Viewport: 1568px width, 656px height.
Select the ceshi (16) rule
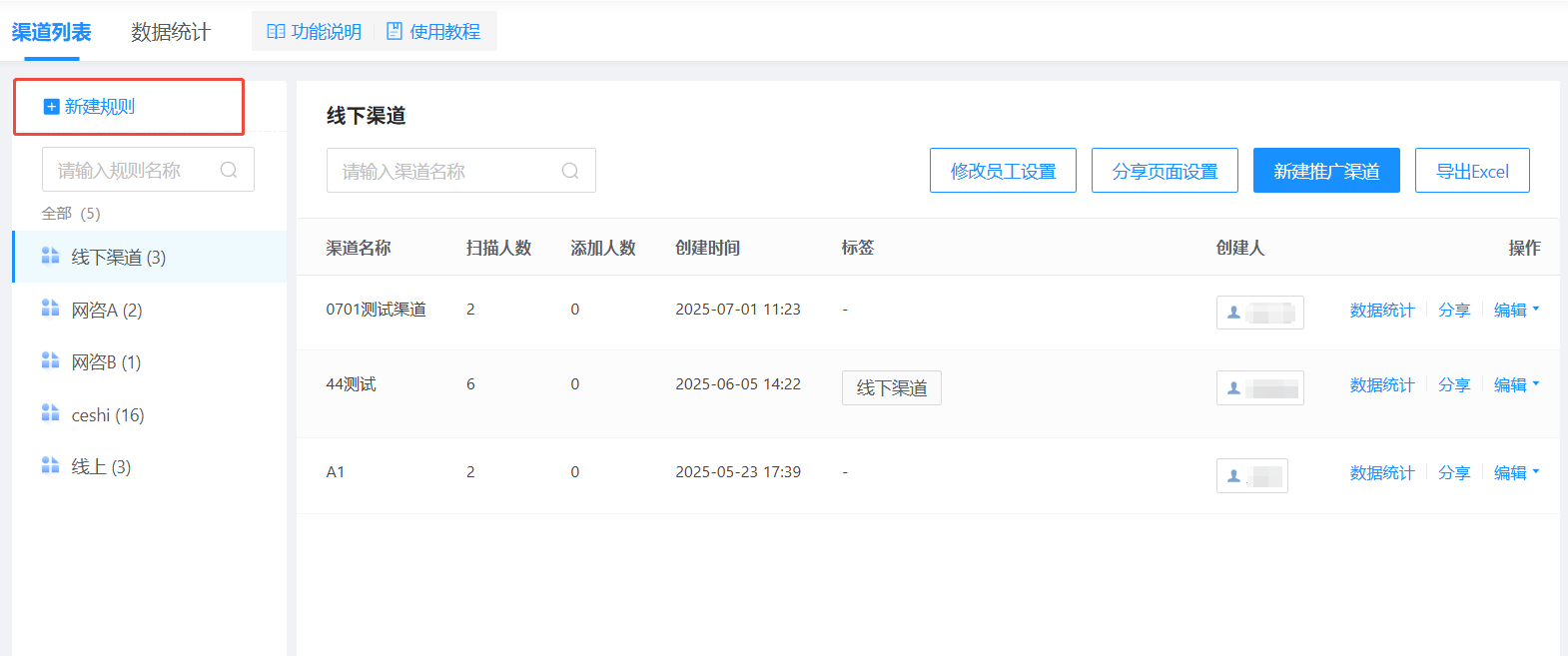pyautogui.click(x=150, y=414)
